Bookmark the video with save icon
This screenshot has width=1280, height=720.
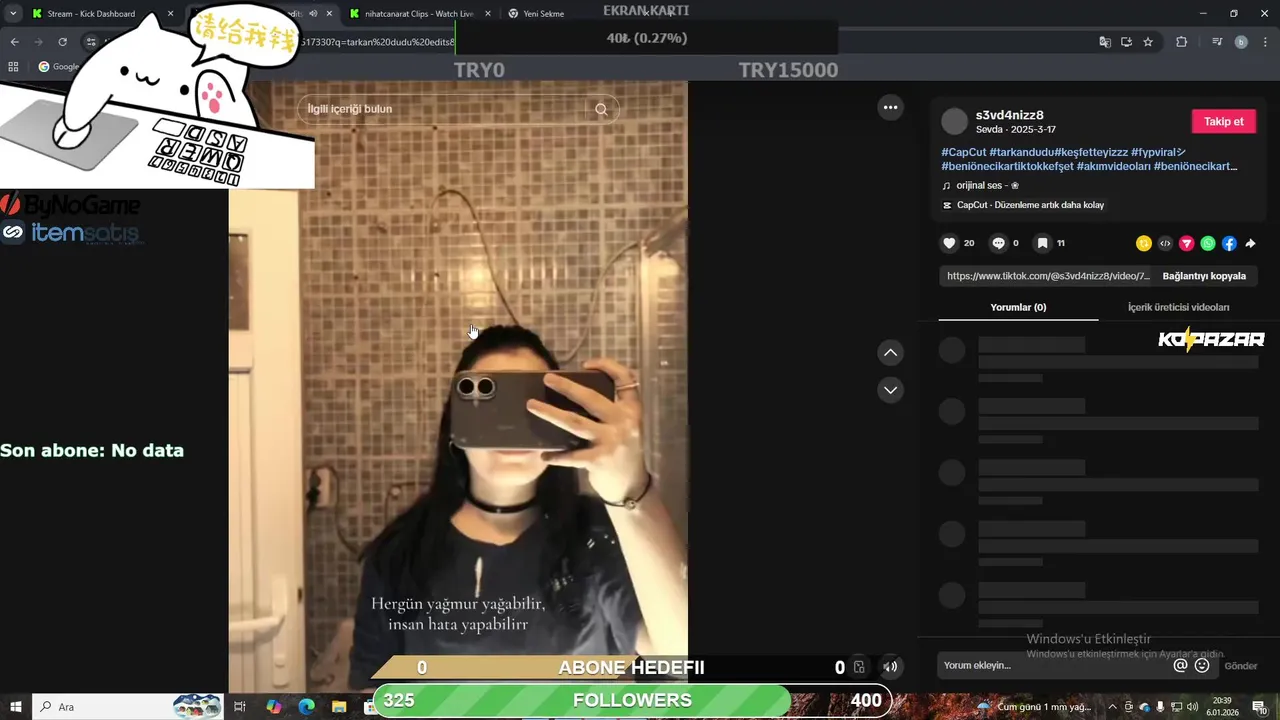coord(1042,243)
